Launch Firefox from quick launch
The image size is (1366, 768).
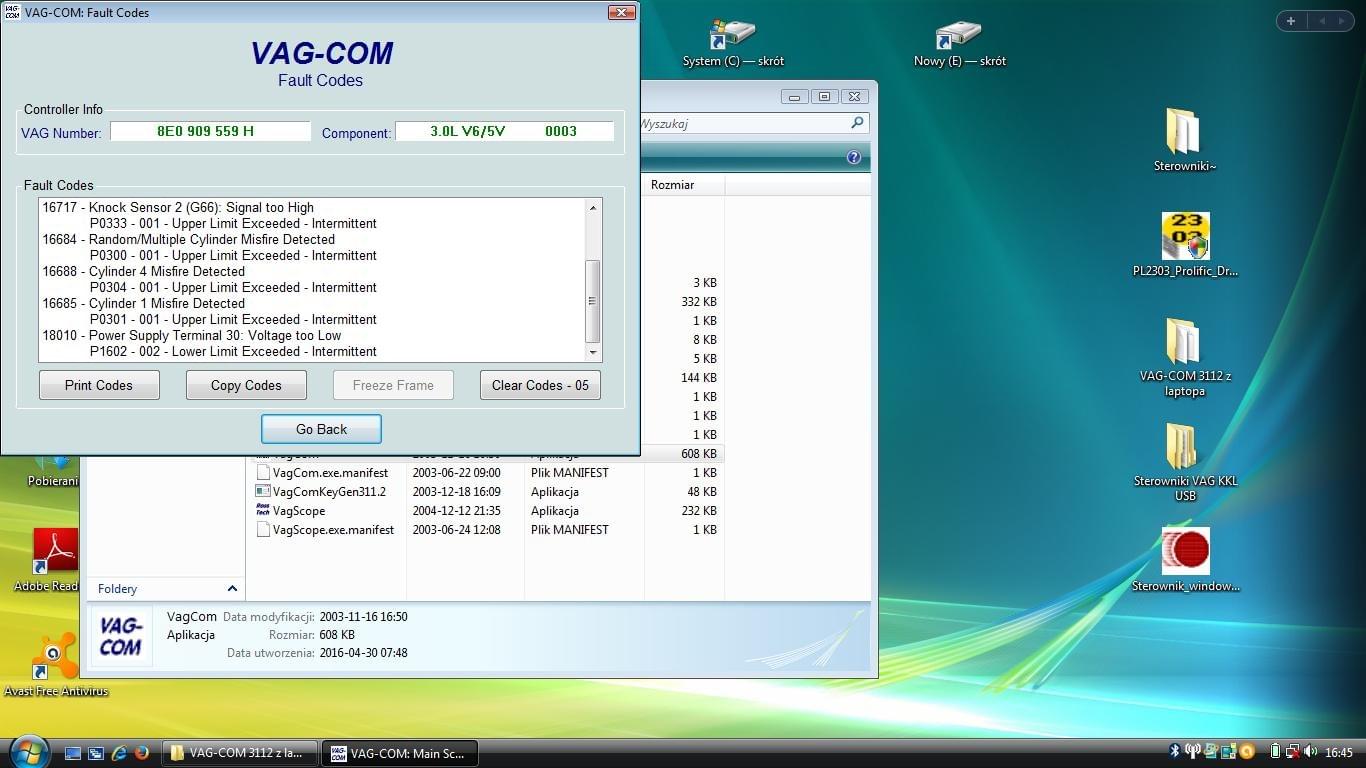pyautogui.click(x=142, y=752)
